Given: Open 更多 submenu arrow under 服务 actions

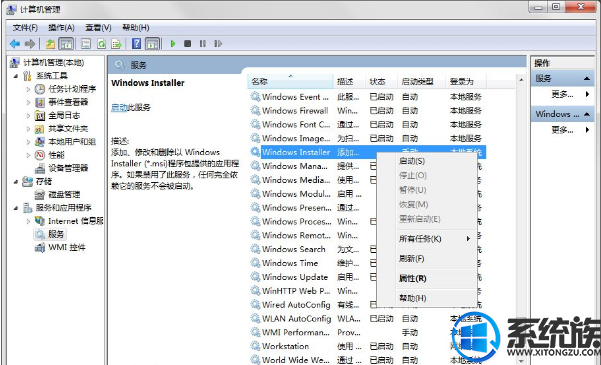Looking at the screenshot, I should tap(587, 94).
